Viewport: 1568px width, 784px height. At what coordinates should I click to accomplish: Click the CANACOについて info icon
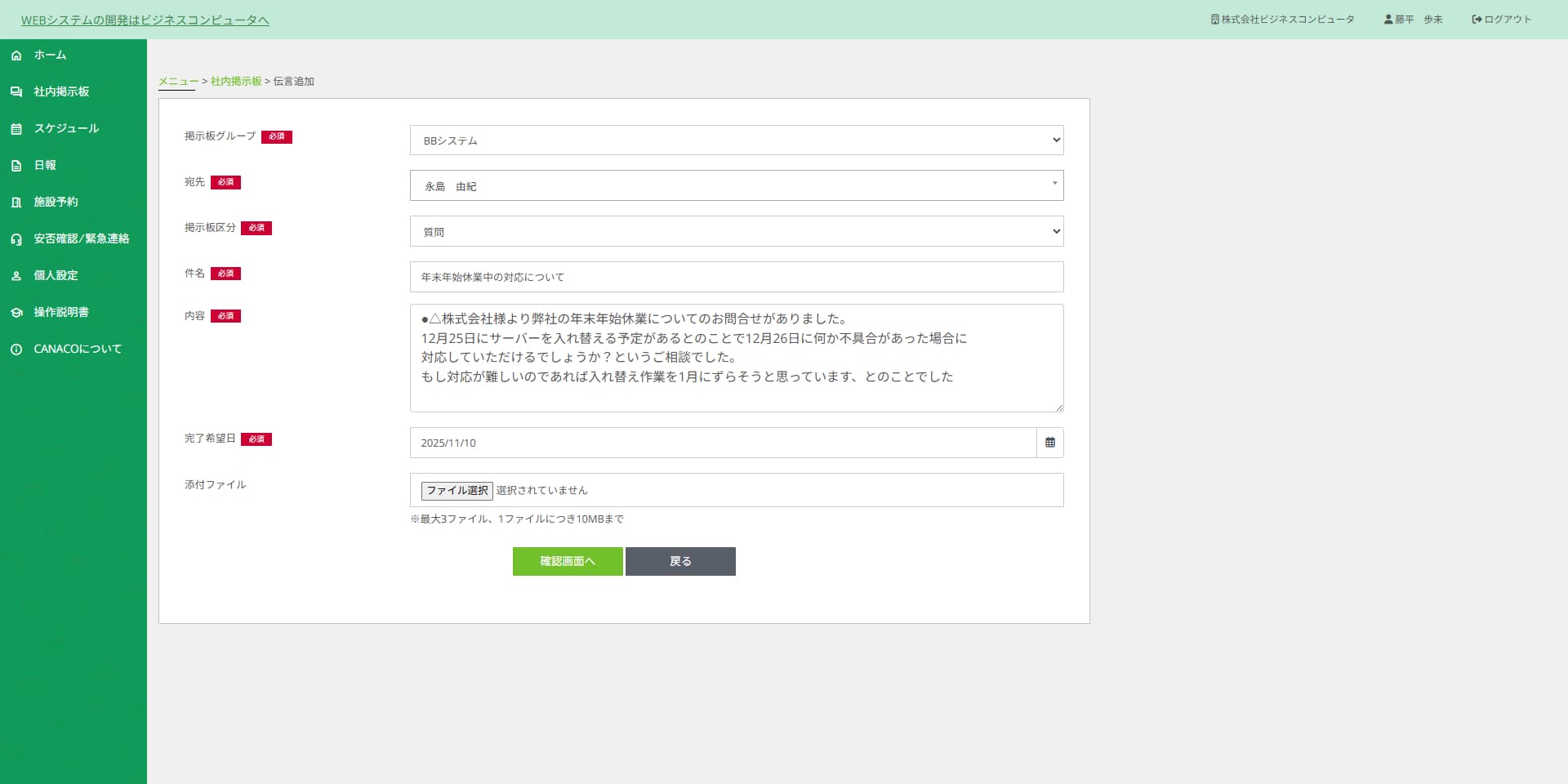[16, 350]
